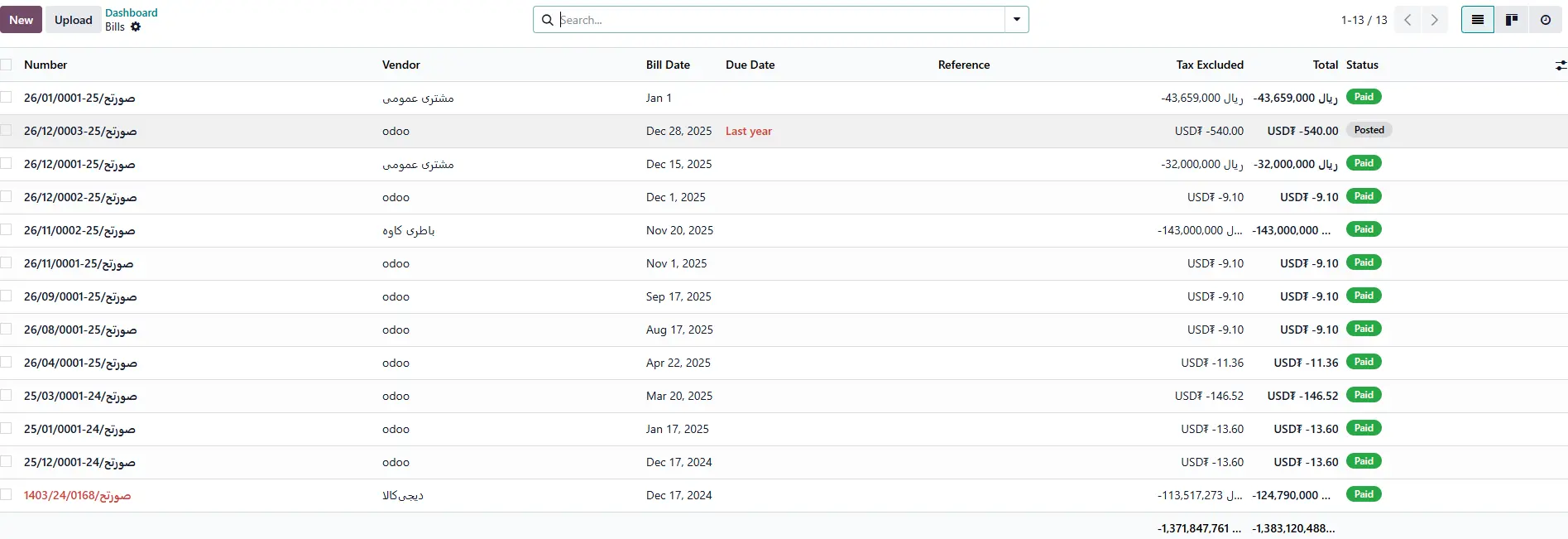Screen dimensions: 1568x539
Task: Click the New button
Action: point(22,20)
